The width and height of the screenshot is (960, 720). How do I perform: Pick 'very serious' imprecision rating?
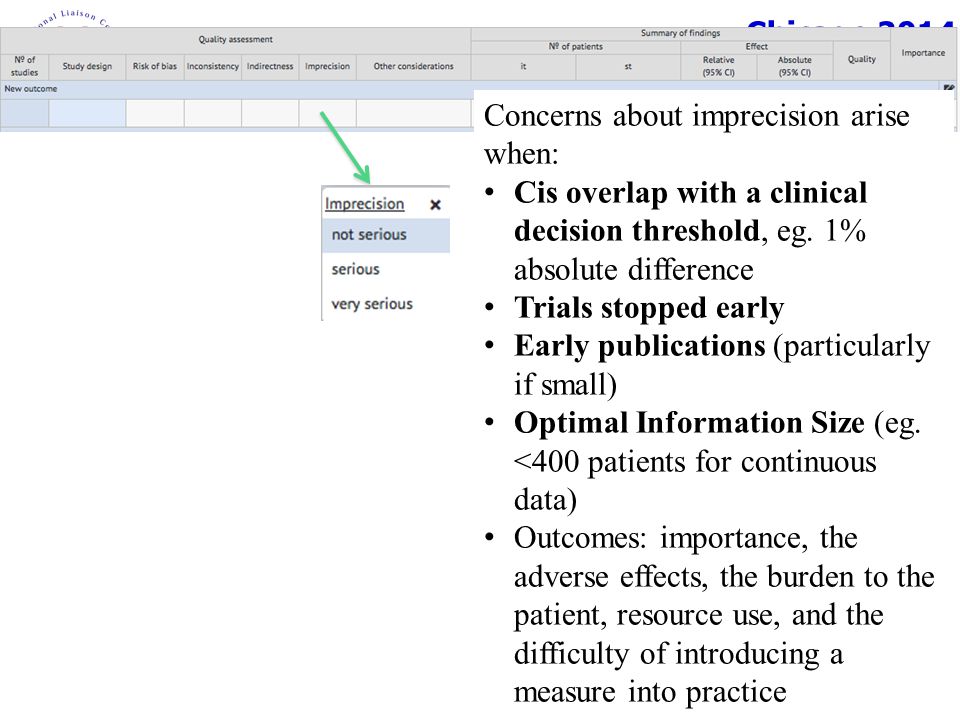coord(386,304)
